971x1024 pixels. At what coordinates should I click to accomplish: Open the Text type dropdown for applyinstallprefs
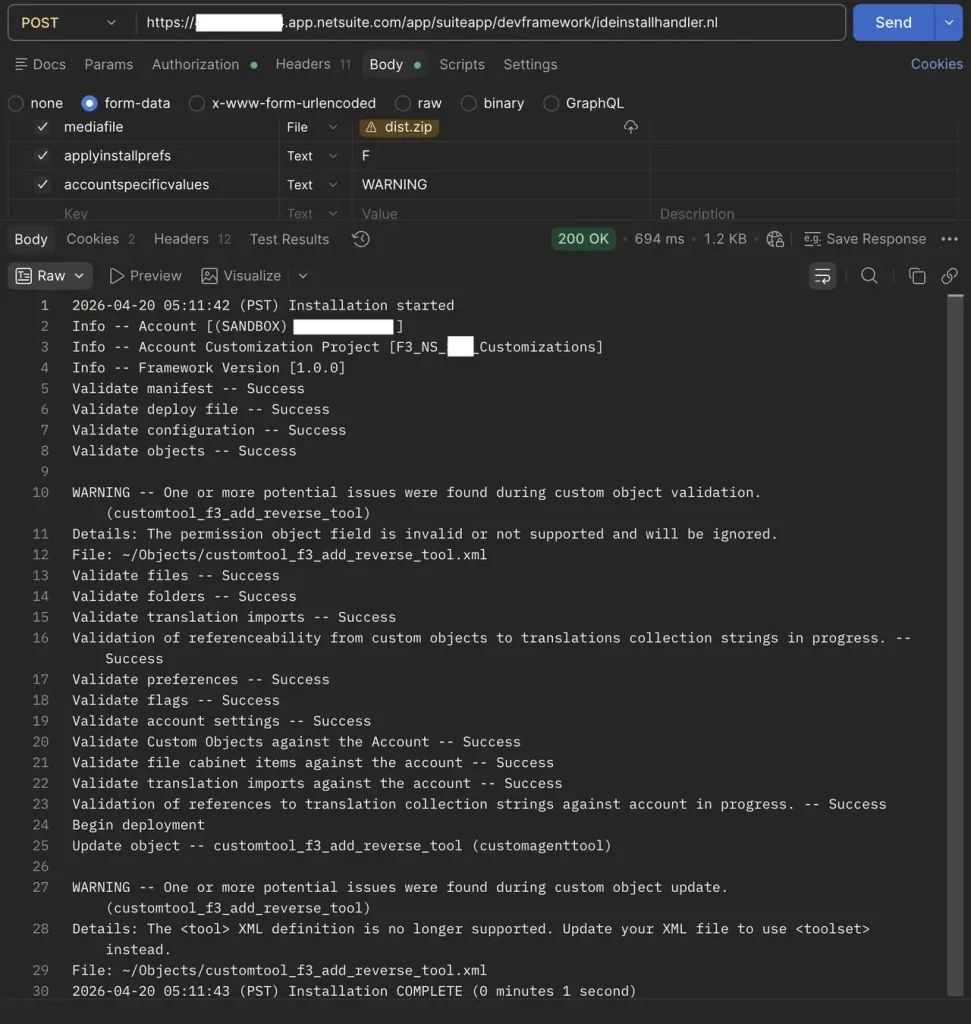(x=312, y=156)
